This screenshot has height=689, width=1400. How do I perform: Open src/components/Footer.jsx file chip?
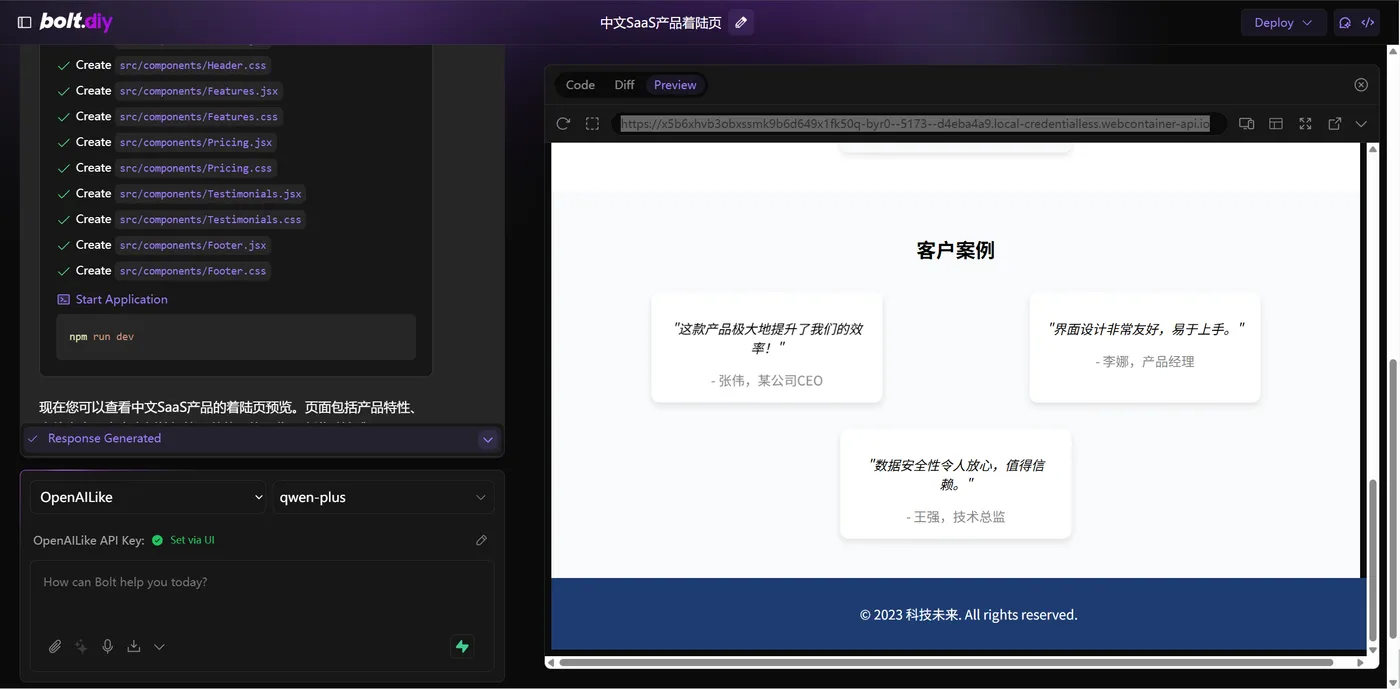193,246
